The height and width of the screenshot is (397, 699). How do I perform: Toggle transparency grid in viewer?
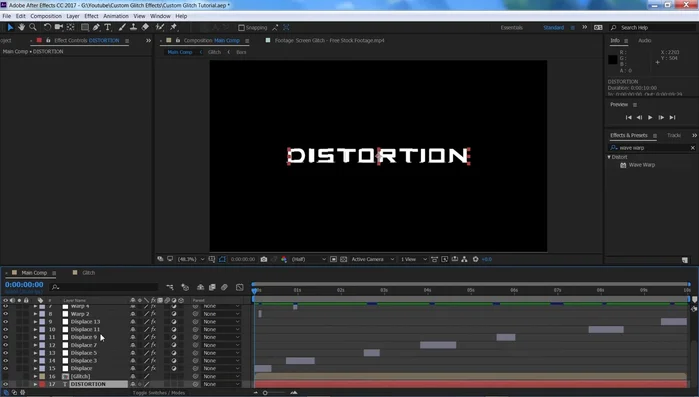click(344, 259)
